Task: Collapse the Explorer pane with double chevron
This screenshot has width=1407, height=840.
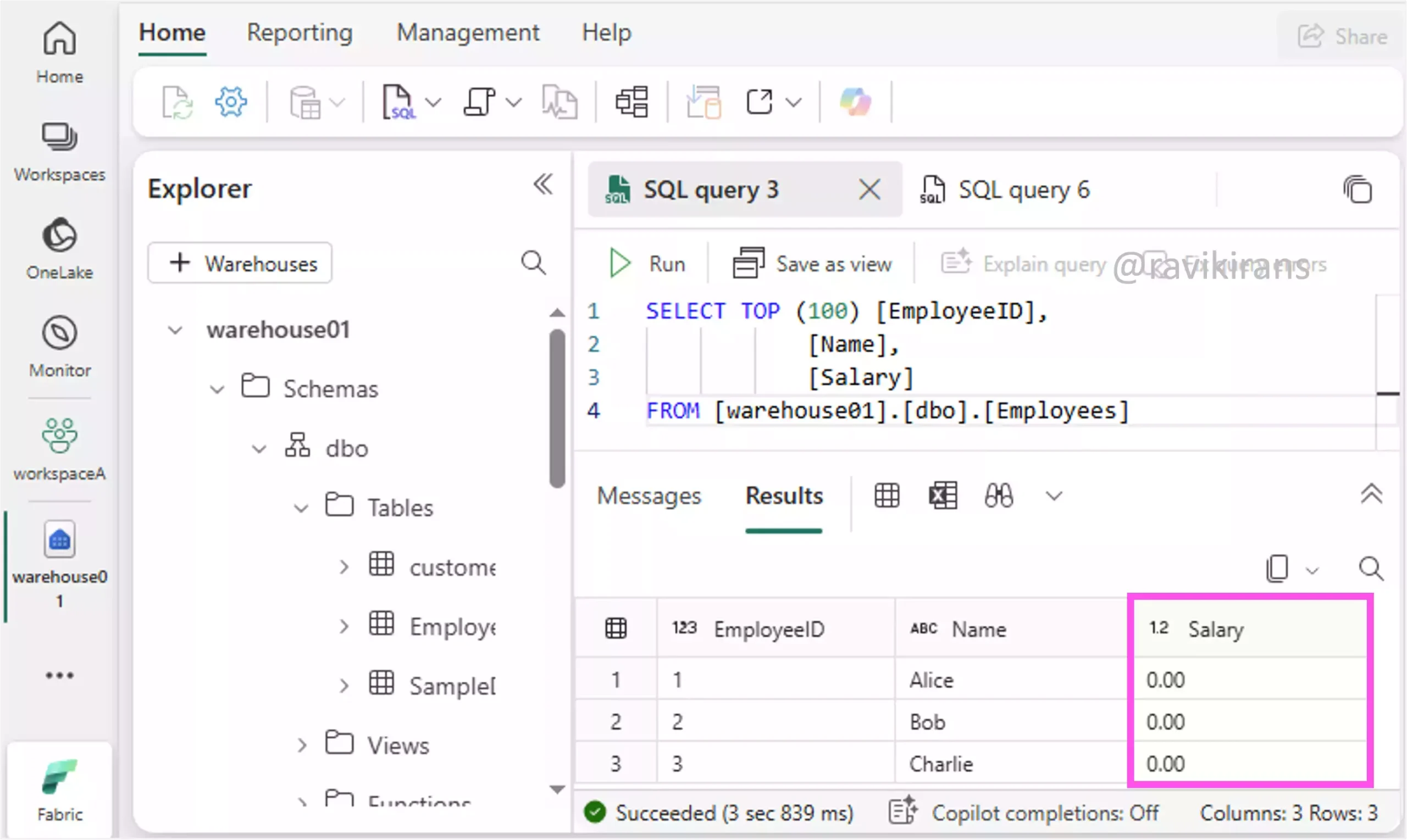Action: coord(543,185)
